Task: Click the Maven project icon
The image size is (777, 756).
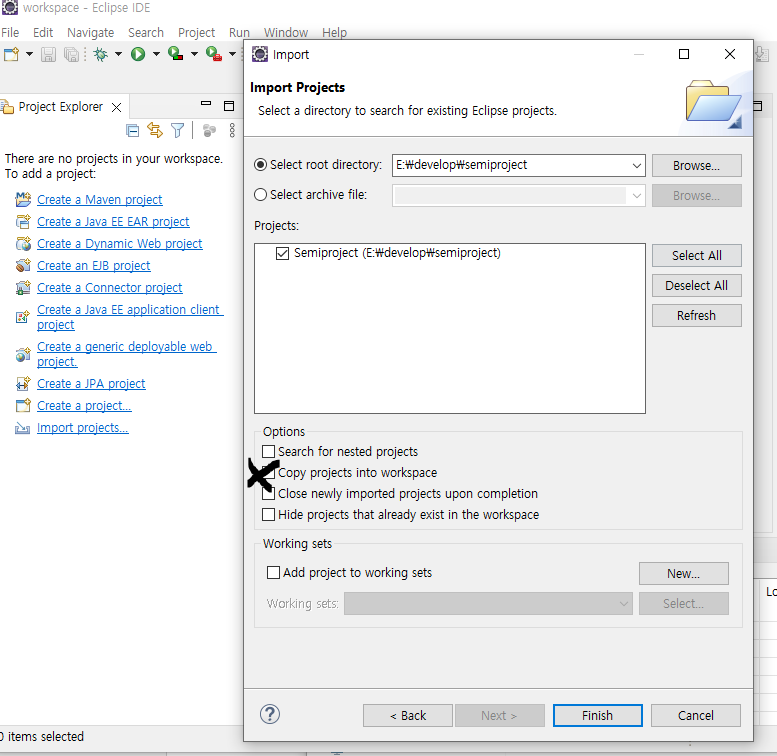Action: coord(23,200)
